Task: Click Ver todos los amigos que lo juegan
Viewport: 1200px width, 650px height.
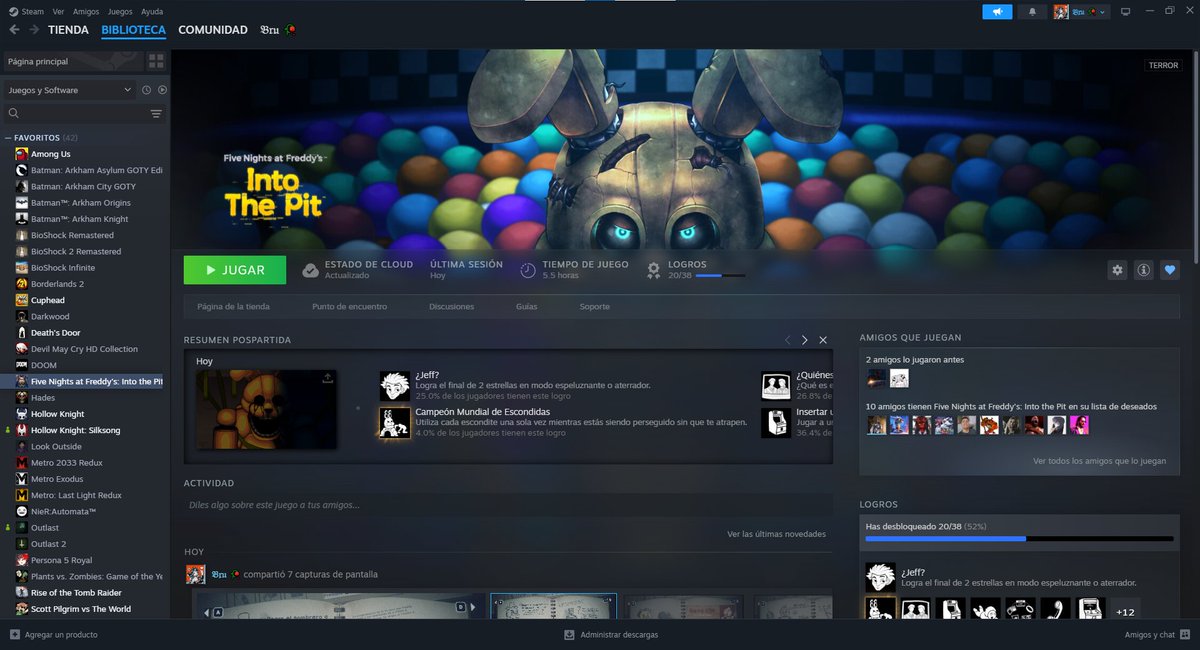Action: click(1099, 461)
